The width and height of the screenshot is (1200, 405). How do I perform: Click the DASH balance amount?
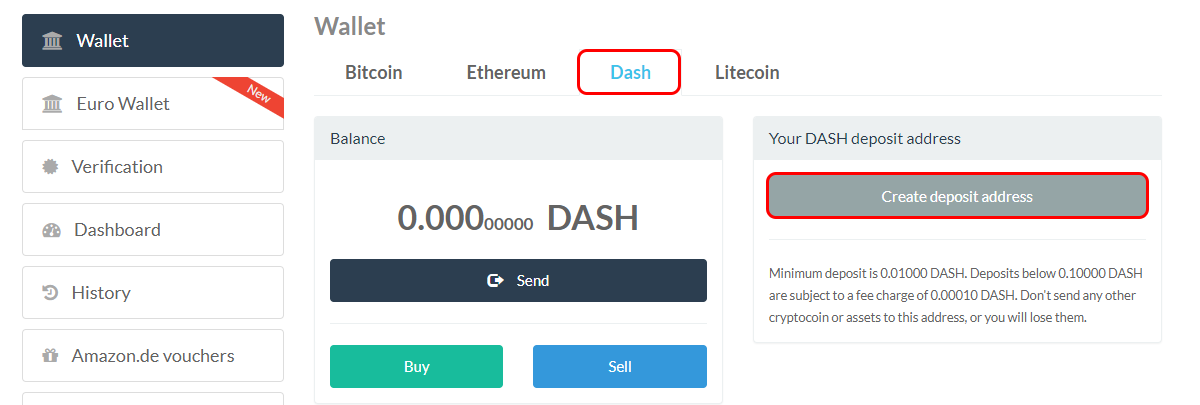518,217
